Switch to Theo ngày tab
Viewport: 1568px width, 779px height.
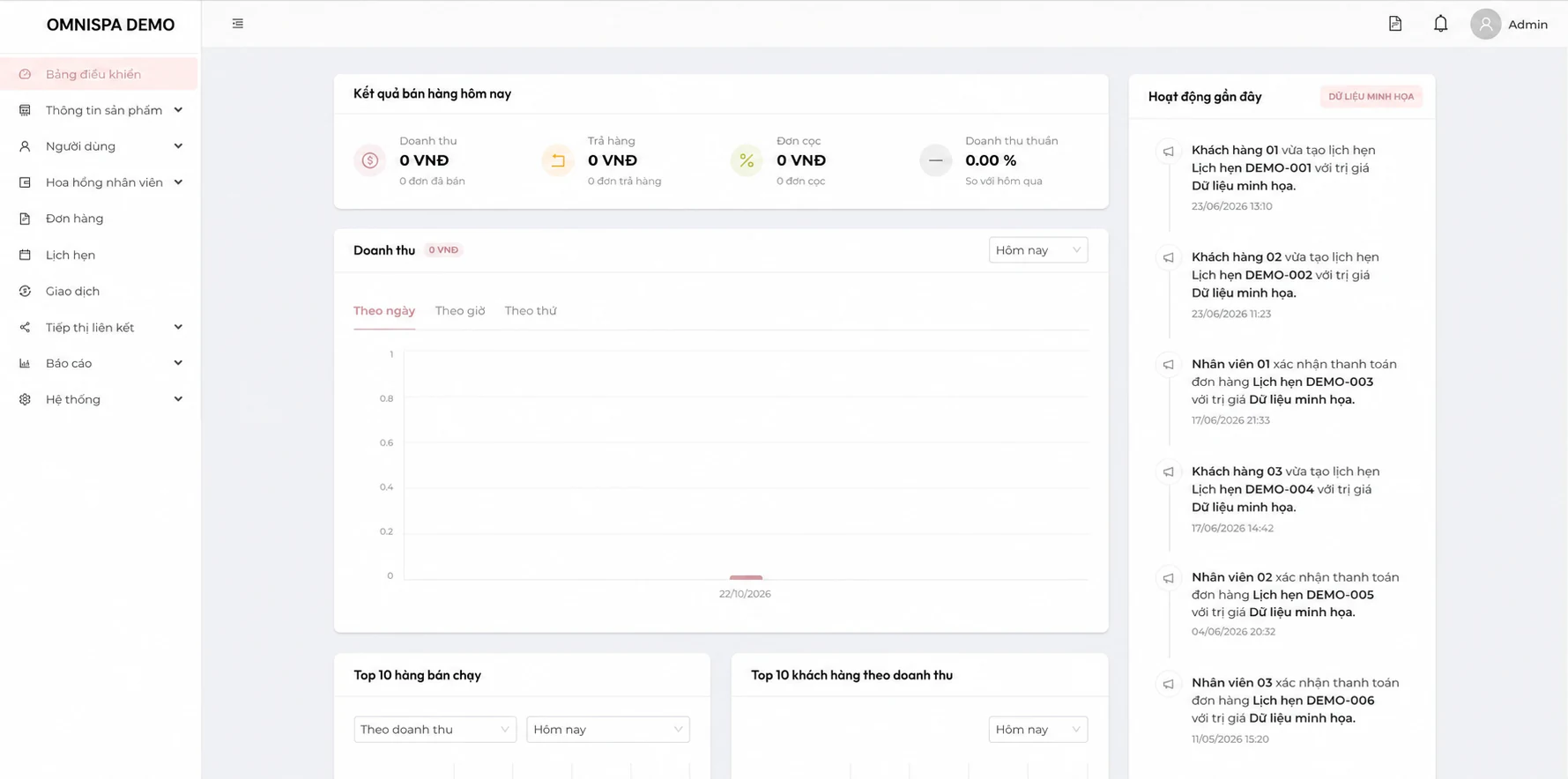pyautogui.click(x=384, y=311)
